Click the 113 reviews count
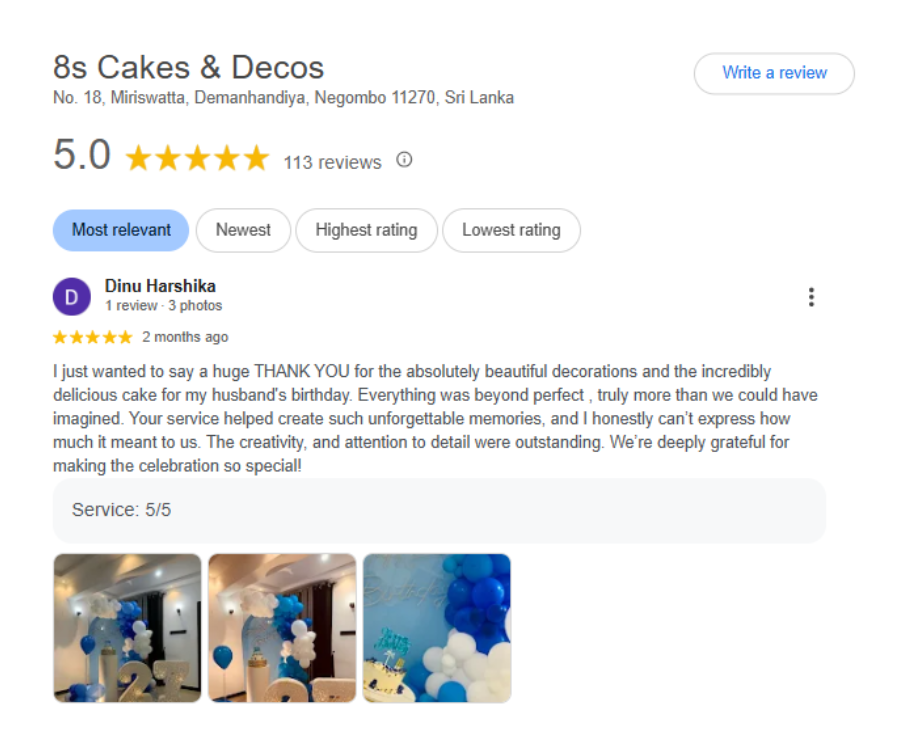900x750 pixels. 332,162
